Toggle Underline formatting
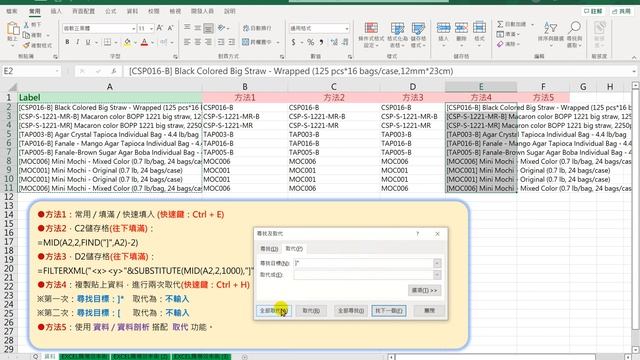The height and width of the screenshot is (360, 640). tap(87, 42)
